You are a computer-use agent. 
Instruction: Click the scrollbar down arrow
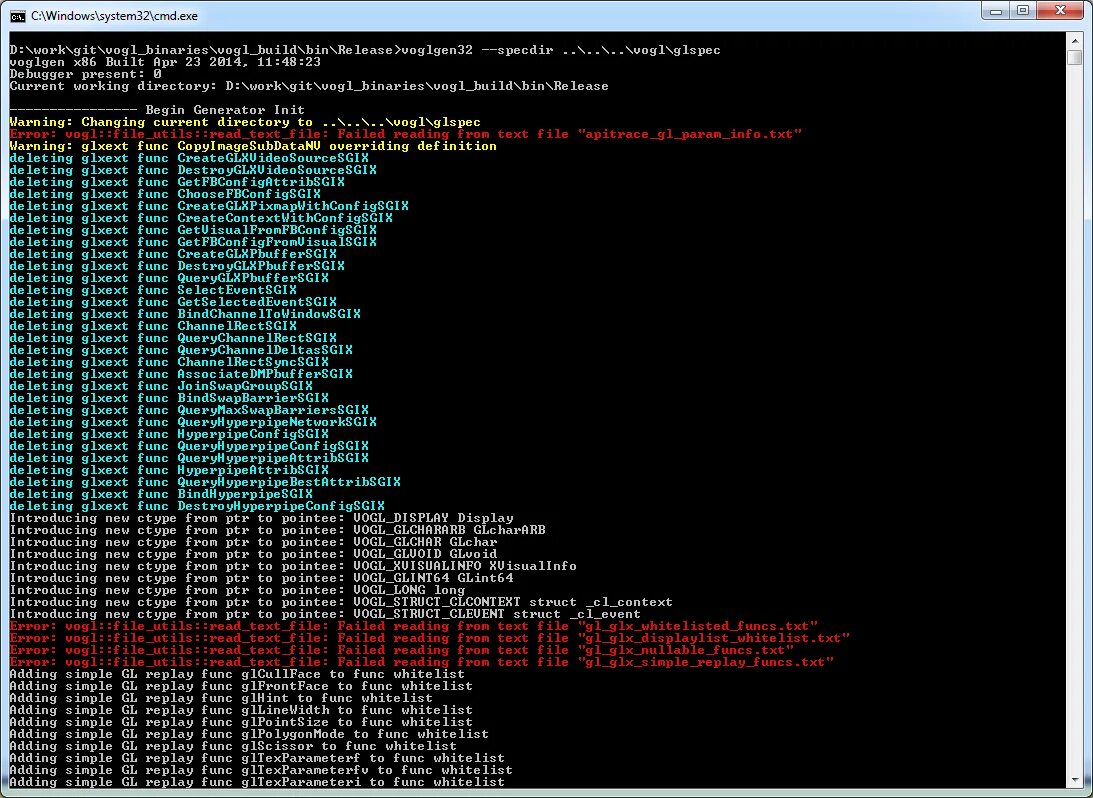1074,779
